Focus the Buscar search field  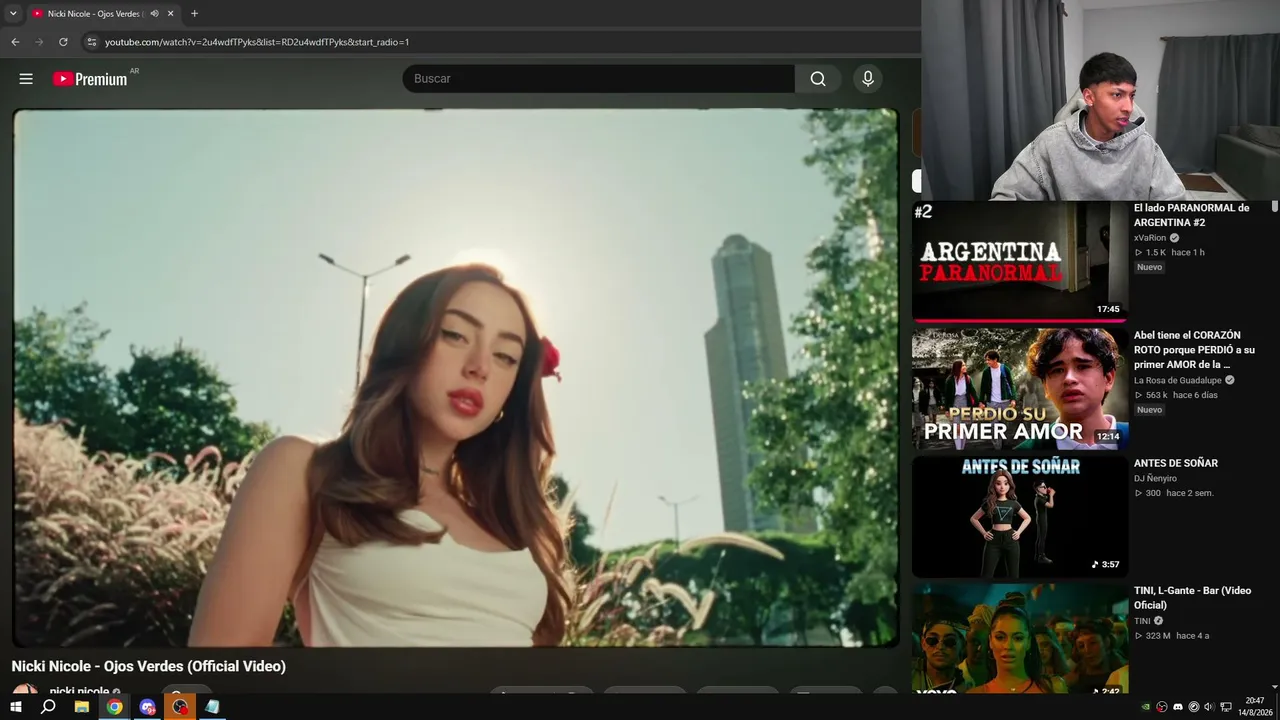point(598,79)
